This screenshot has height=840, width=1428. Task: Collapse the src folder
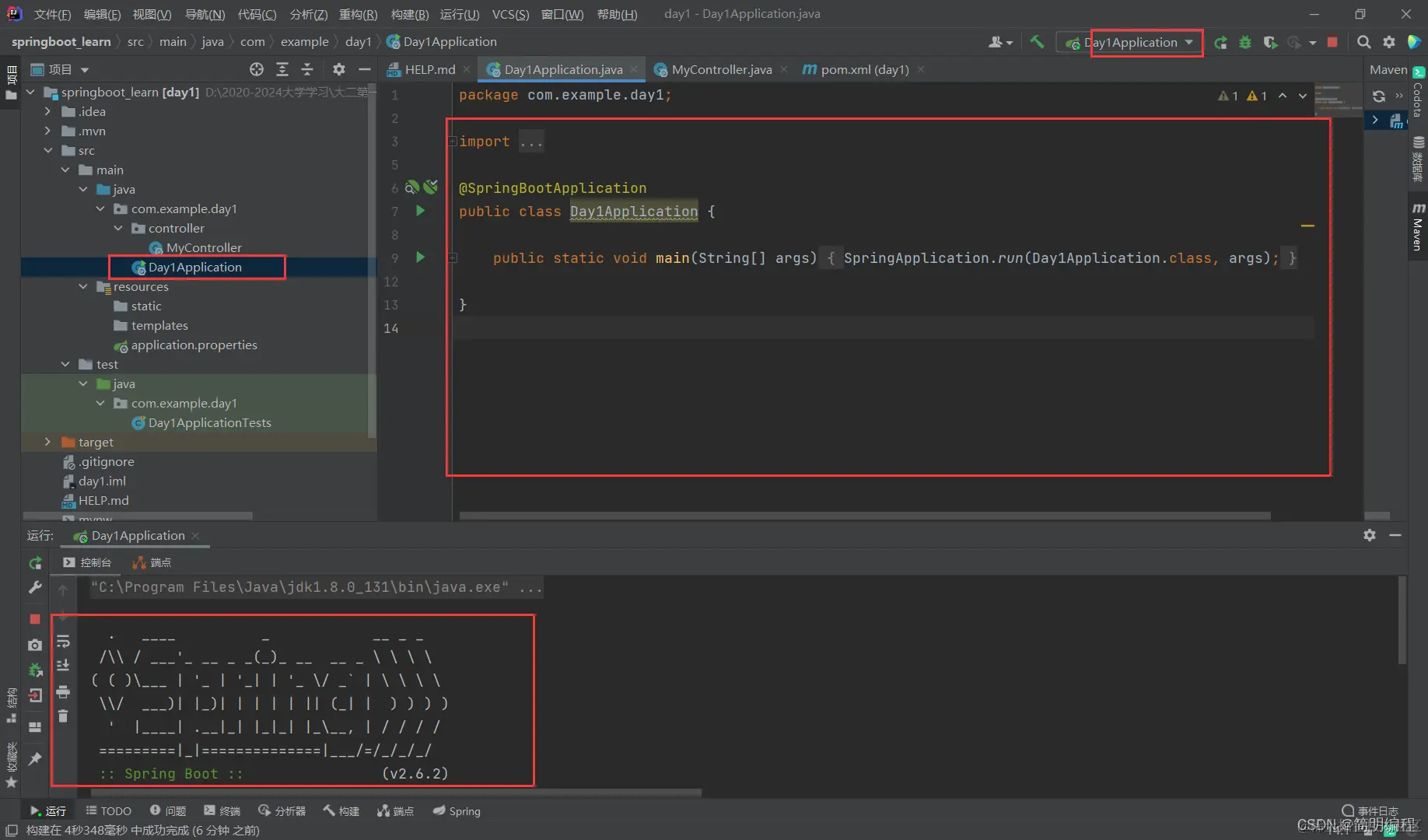(48, 150)
